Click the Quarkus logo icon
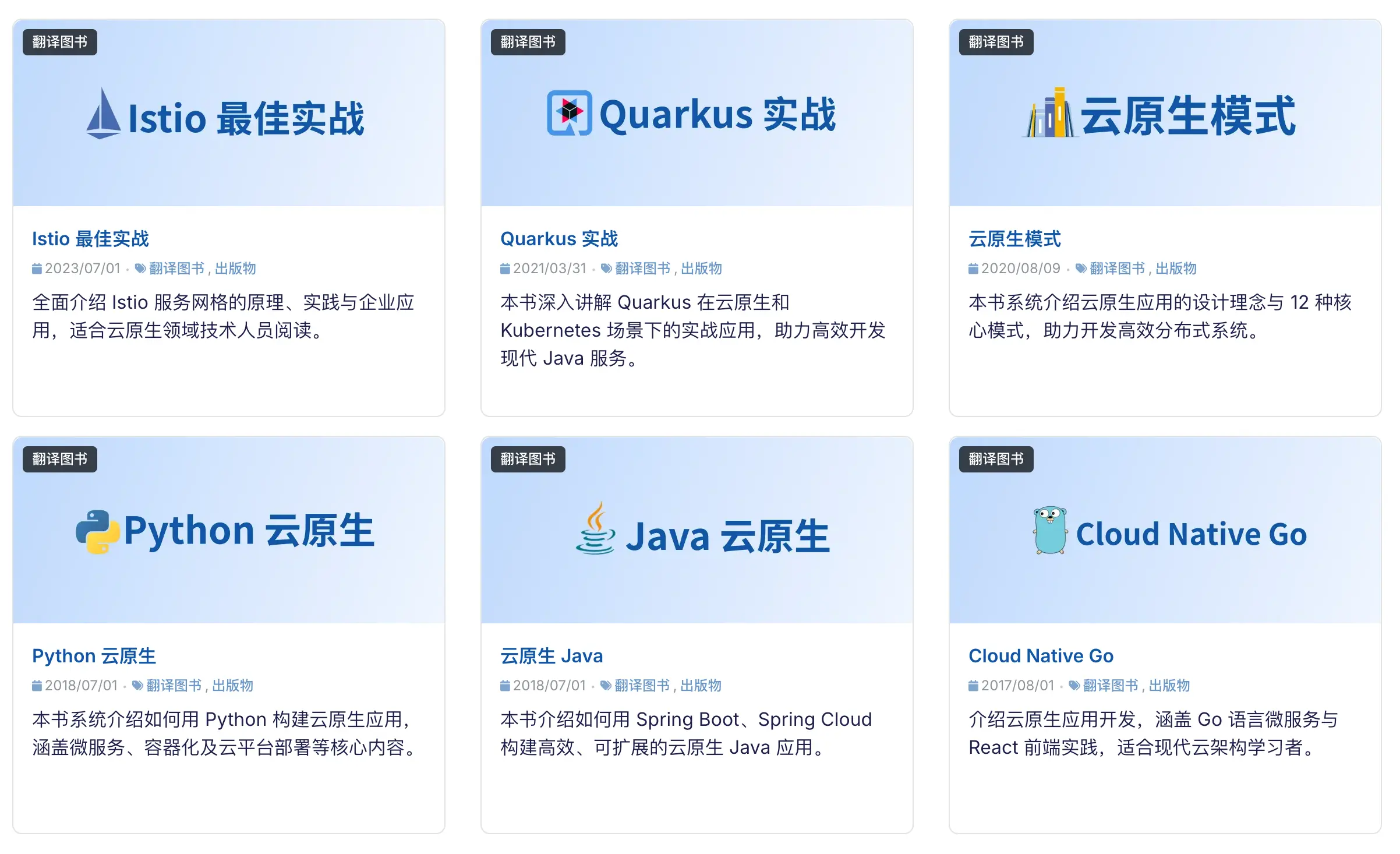The image size is (1400, 854). 570,113
